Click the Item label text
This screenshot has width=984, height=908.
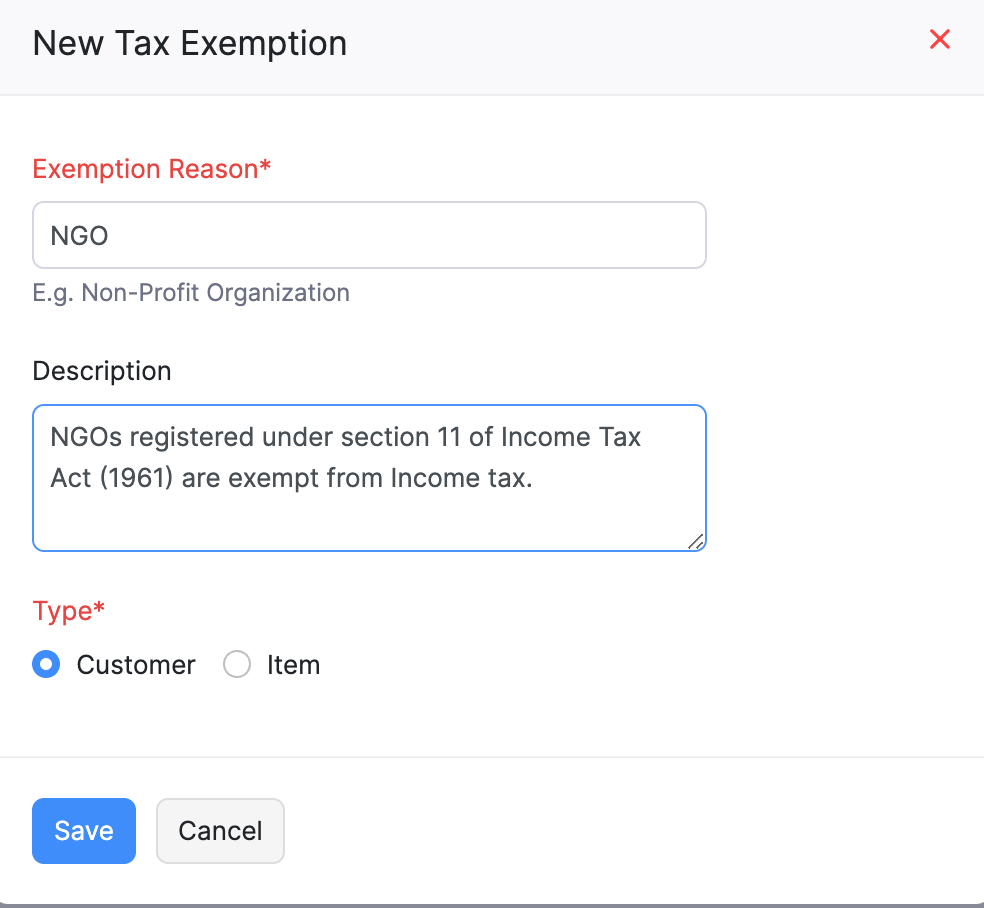(x=294, y=664)
